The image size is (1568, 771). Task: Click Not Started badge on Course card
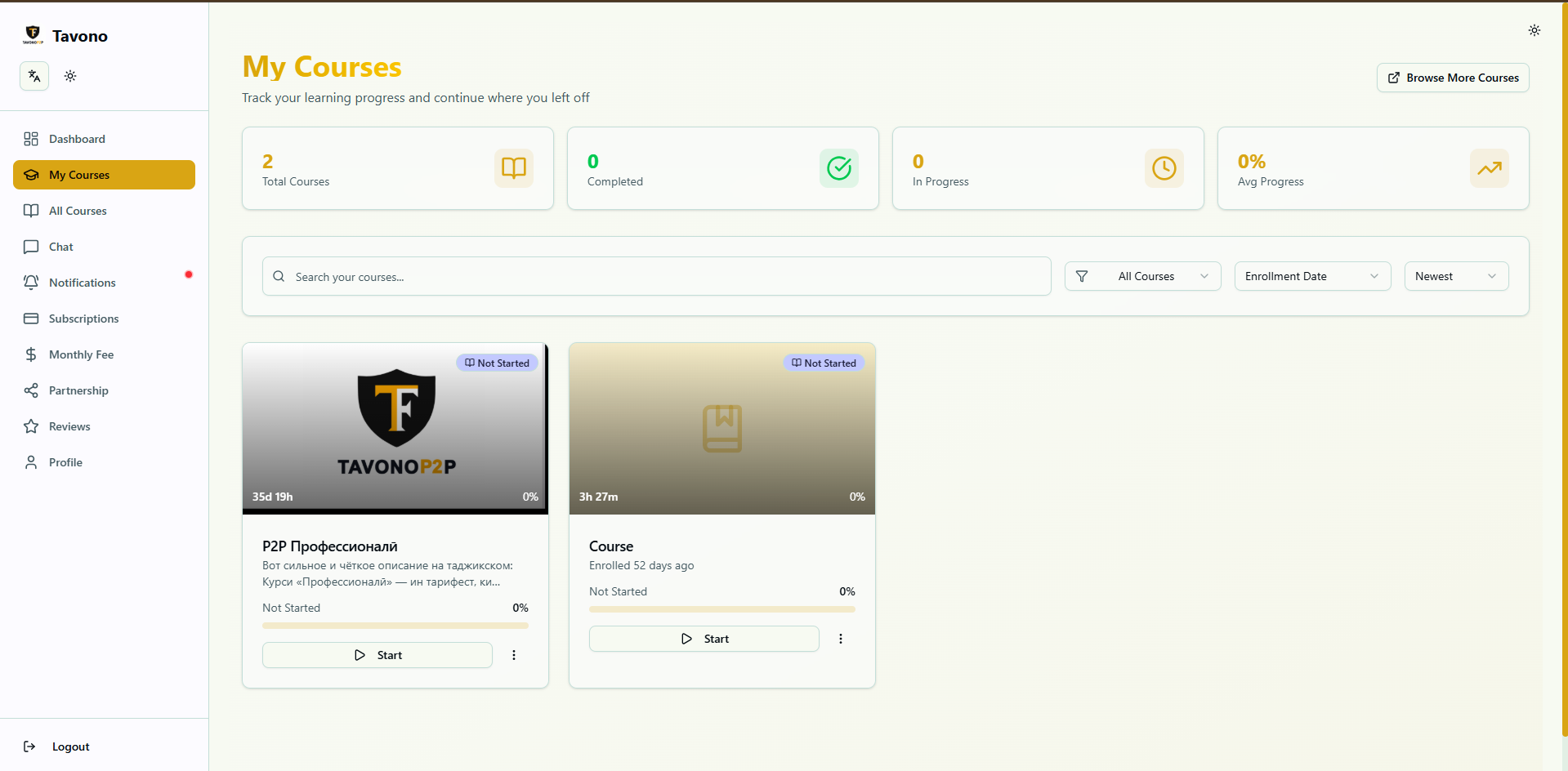click(x=824, y=363)
